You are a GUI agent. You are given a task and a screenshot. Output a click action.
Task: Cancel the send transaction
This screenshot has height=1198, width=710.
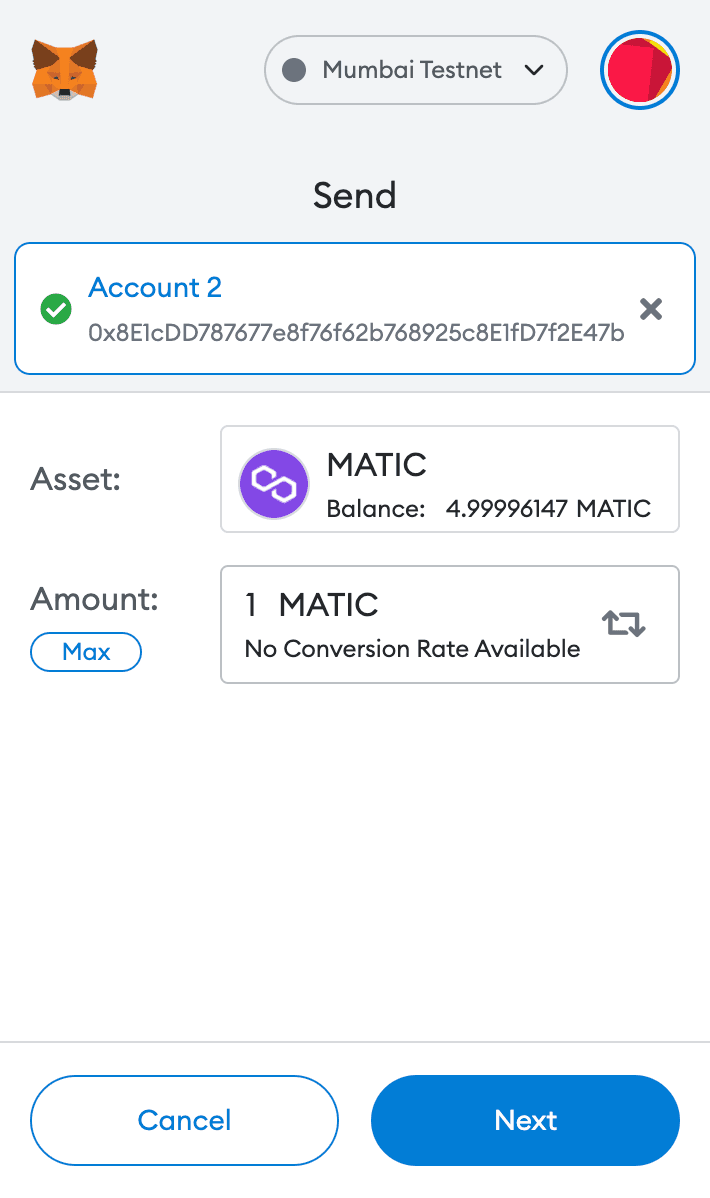pos(184,1120)
